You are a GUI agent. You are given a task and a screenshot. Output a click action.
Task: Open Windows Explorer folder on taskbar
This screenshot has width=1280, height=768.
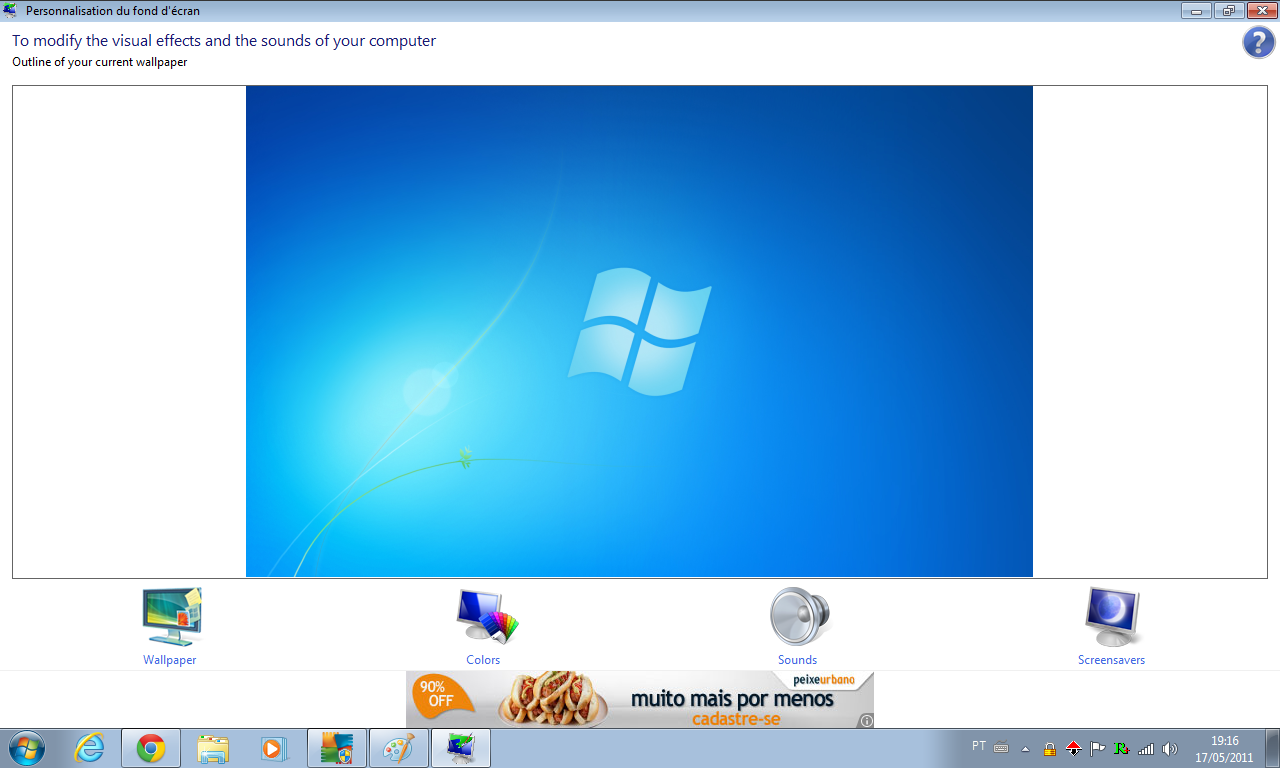213,748
